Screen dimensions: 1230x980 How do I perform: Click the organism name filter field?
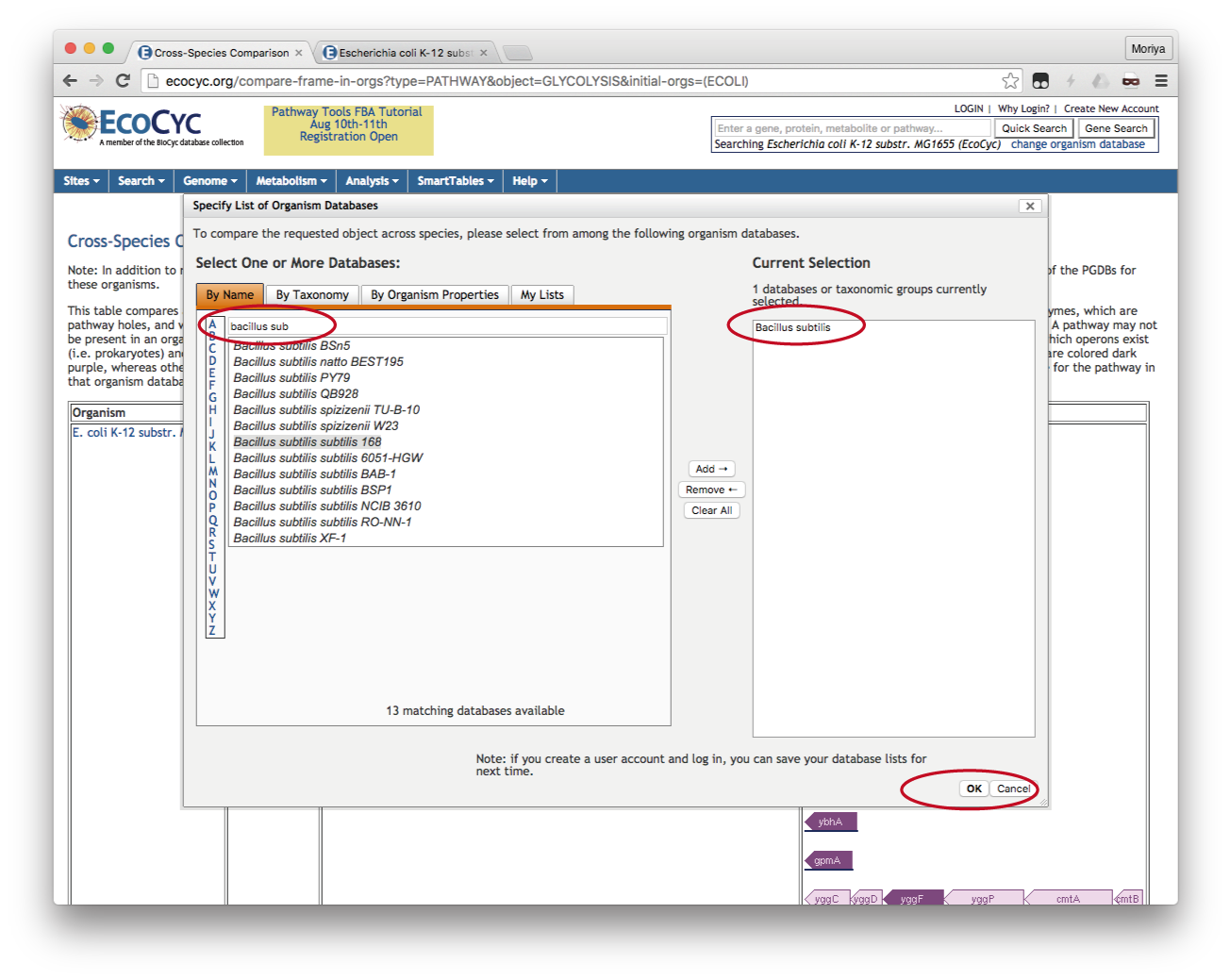[x=447, y=326]
